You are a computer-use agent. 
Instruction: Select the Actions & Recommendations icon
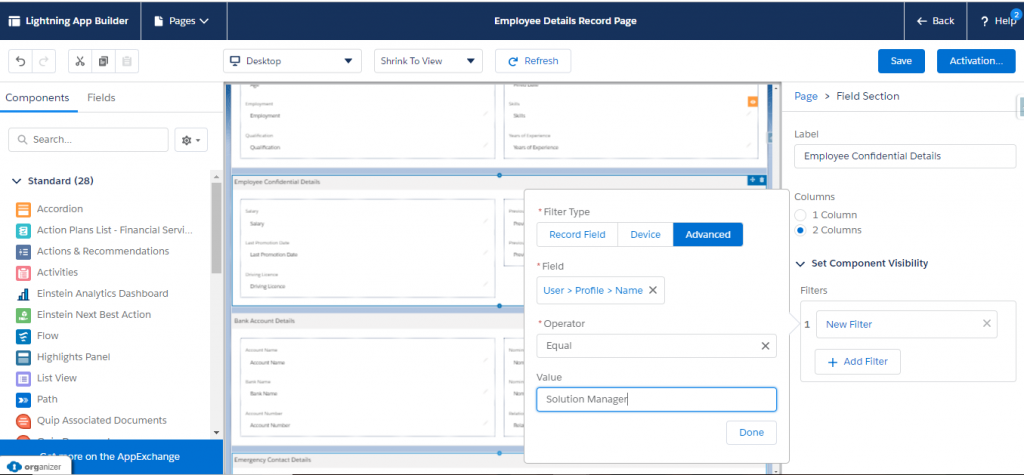tap(24, 252)
